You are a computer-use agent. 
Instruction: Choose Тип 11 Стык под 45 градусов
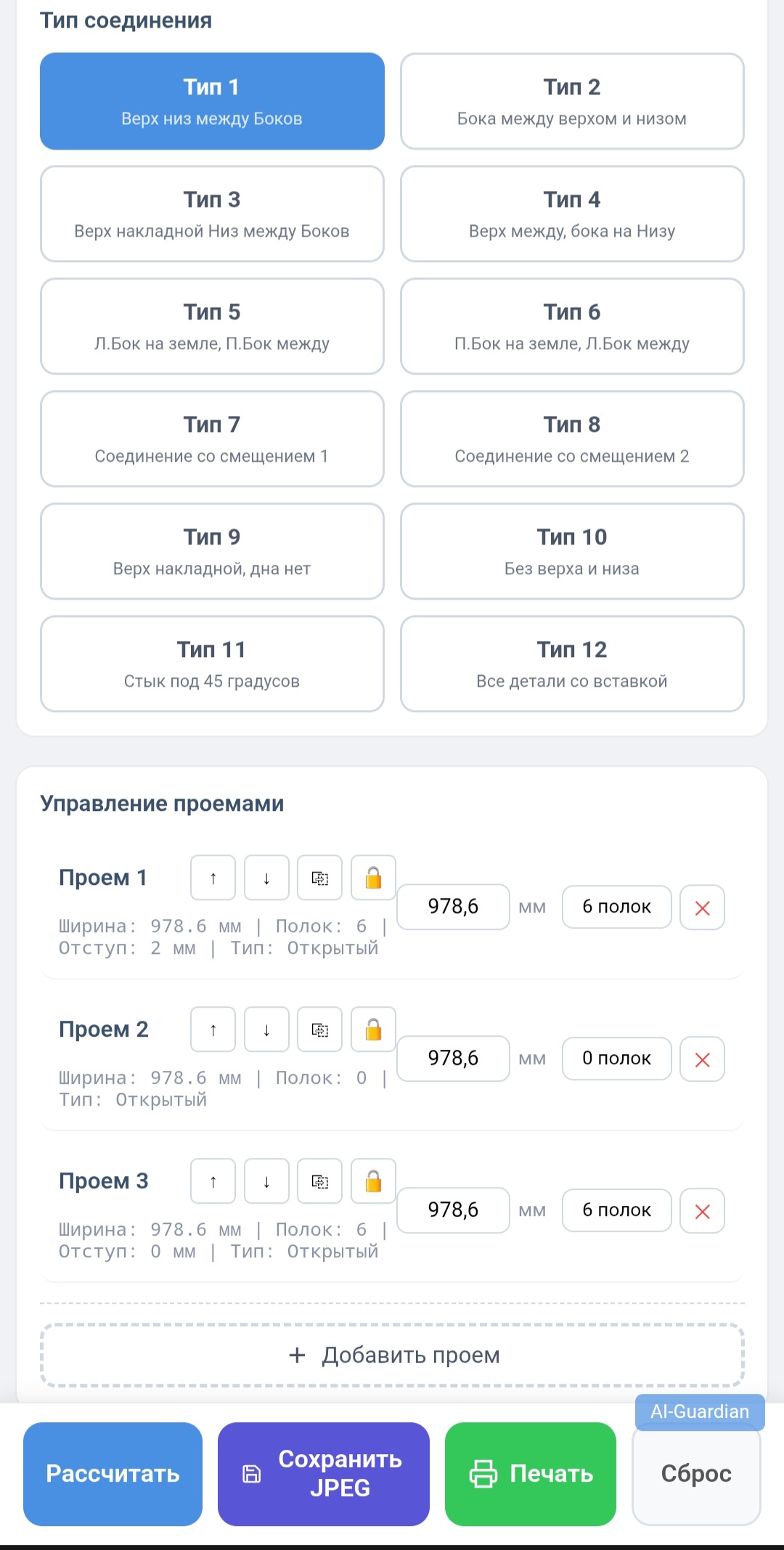point(212,664)
